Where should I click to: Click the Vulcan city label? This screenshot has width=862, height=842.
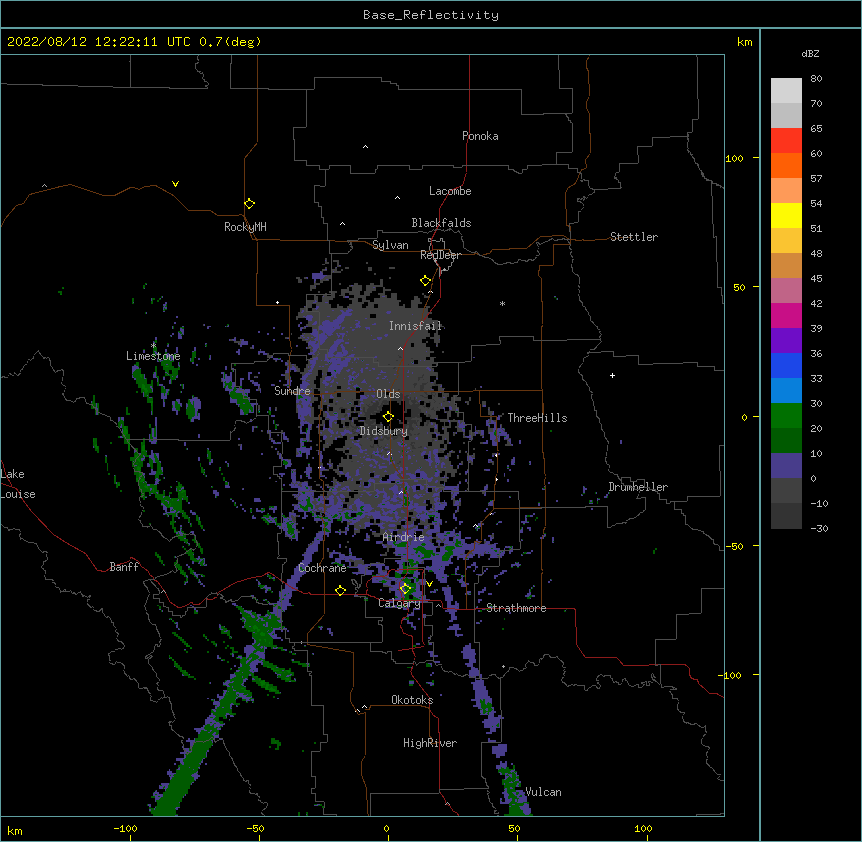click(543, 792)
